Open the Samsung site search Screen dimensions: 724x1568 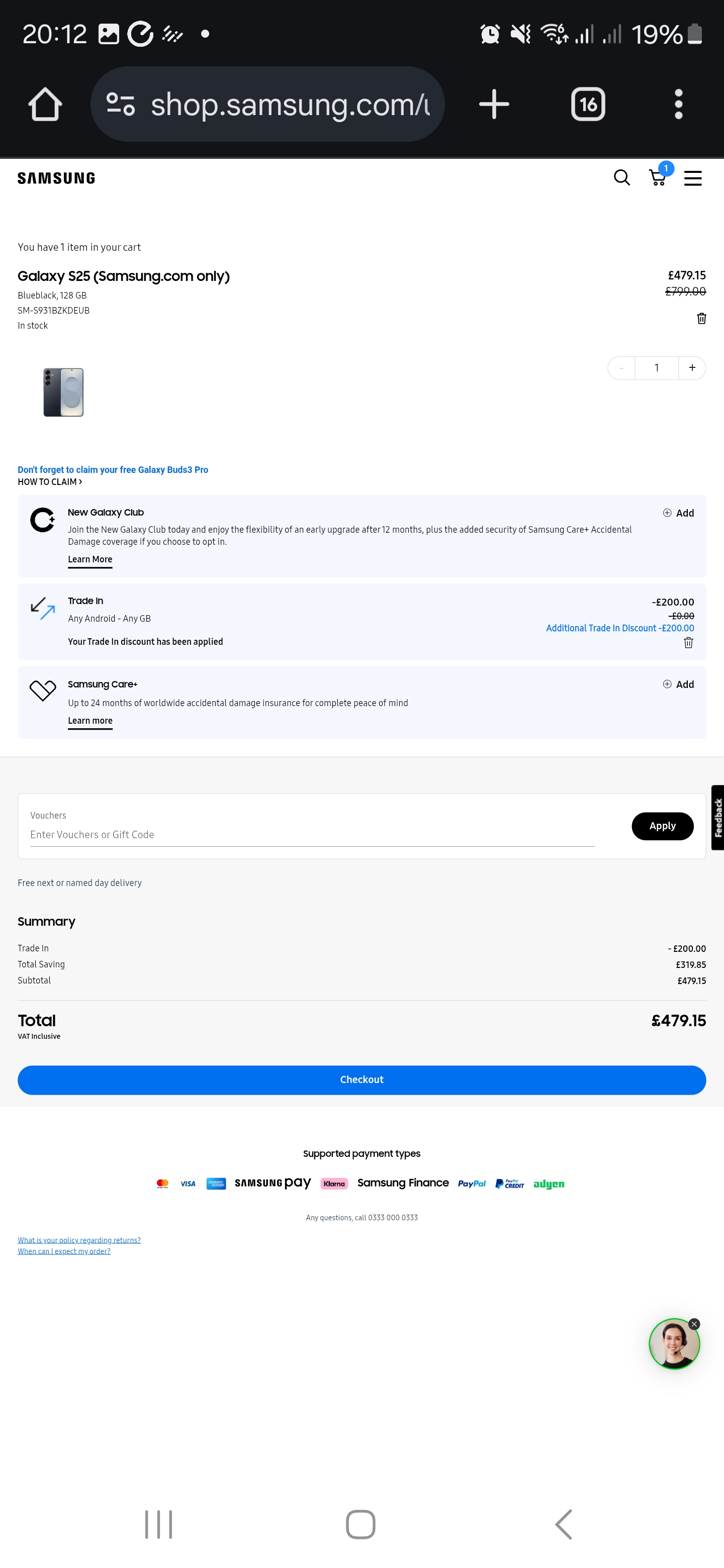pos(621,178)
